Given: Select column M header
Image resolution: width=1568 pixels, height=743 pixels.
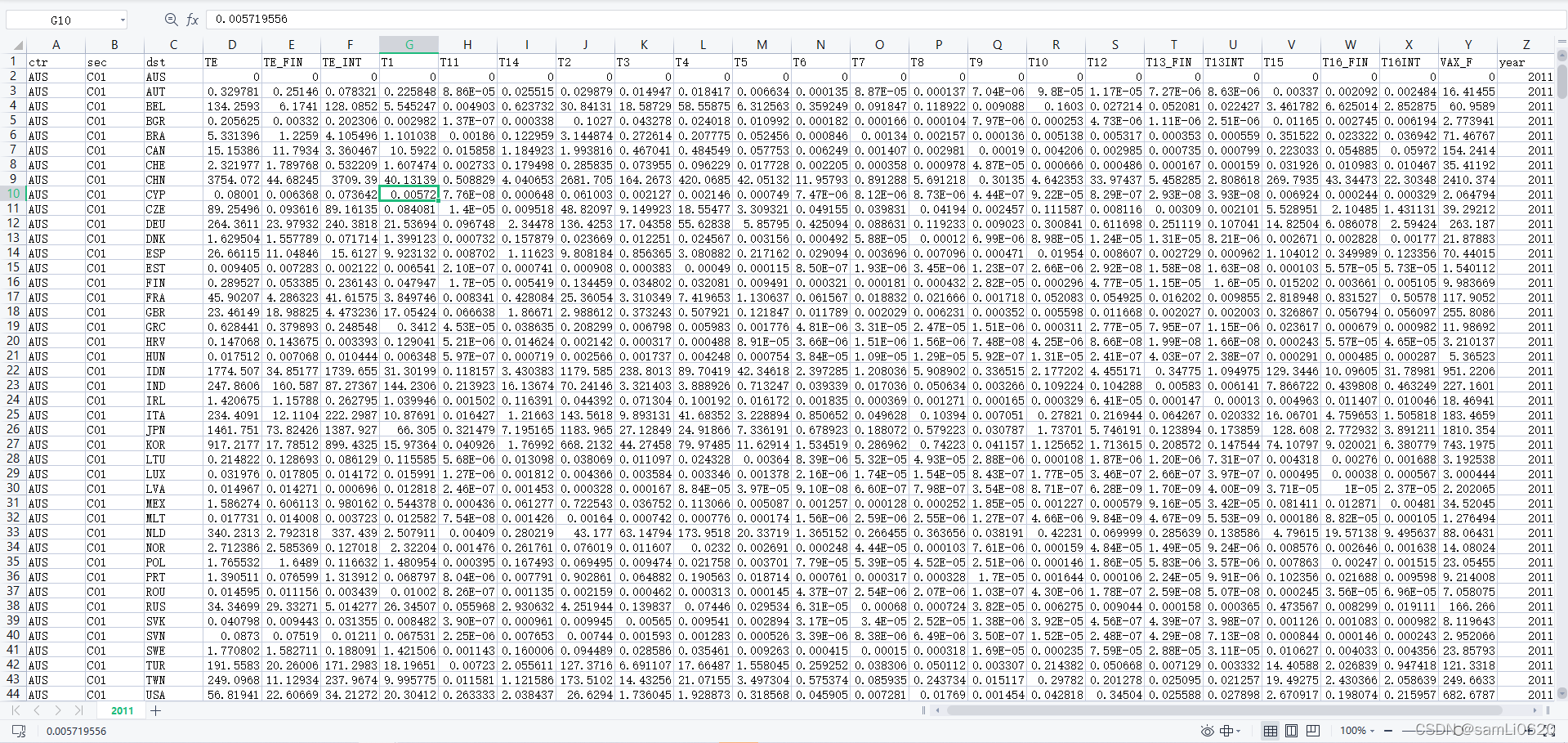Looking at the screenshot, I should point(762,45).
